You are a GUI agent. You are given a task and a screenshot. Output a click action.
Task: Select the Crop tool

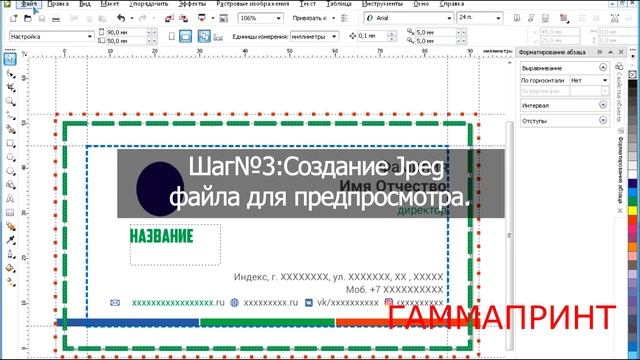coord(11,88)
